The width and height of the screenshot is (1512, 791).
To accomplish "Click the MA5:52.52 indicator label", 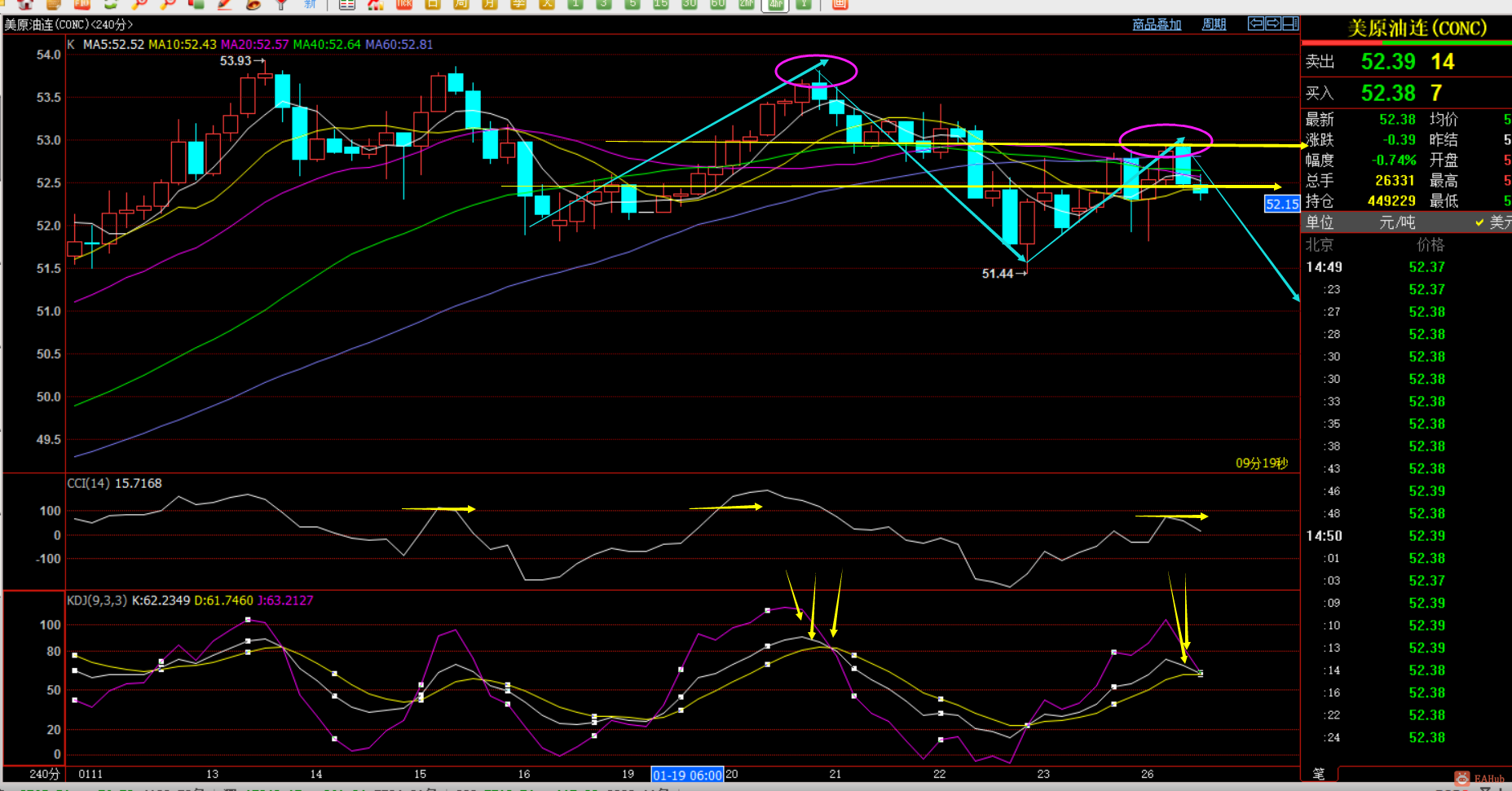I will coord(113,45).
